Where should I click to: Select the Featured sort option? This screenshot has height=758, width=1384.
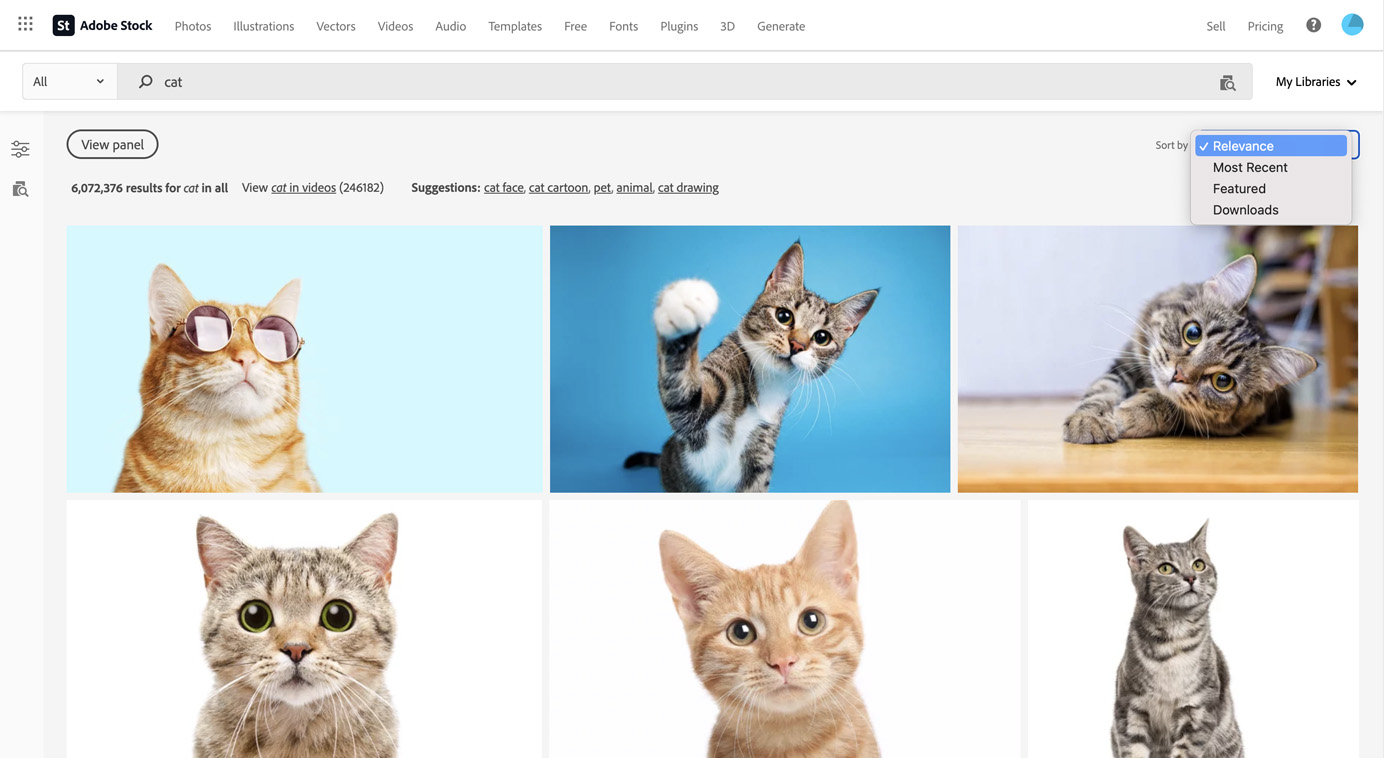click(1239, 189)
